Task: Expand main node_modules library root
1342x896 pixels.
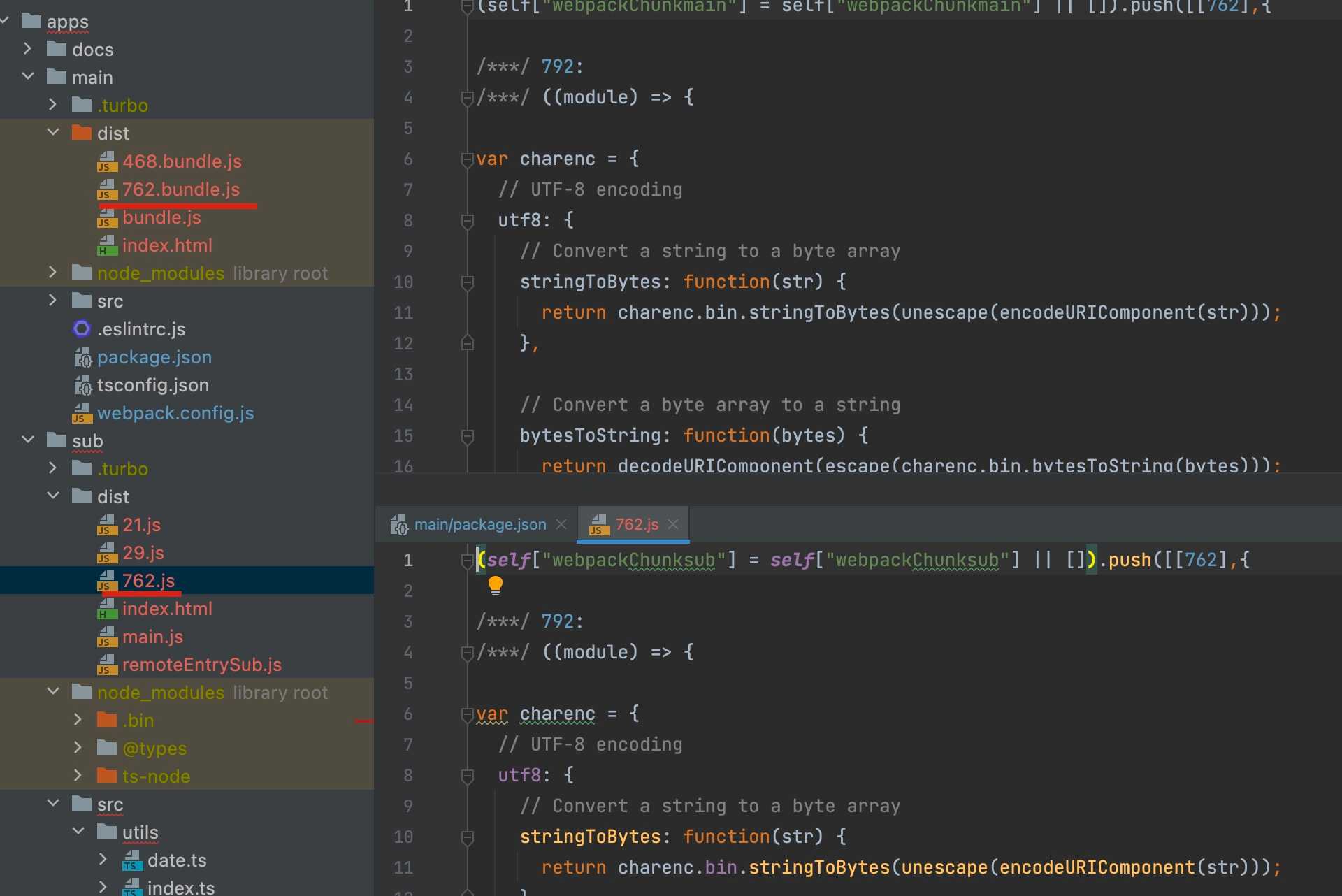Action: tap(53, 273)
